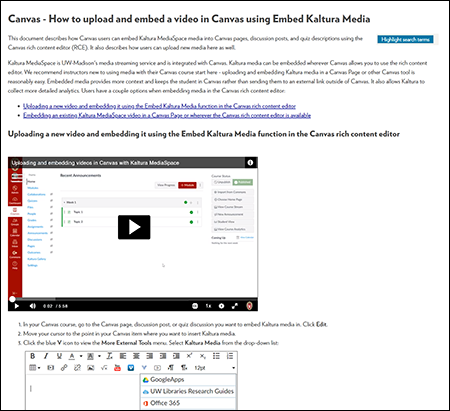
Task: Click the right-to-left text direction icon
Action: point(184,368)
